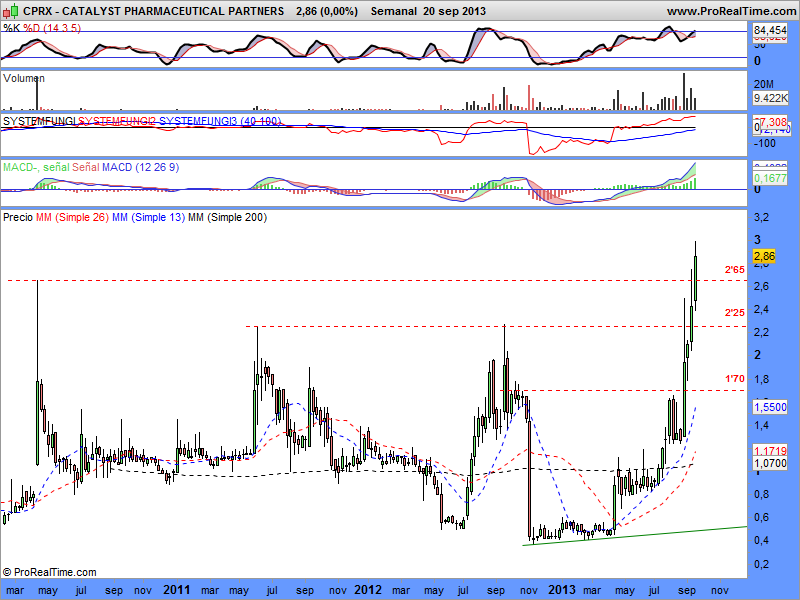Click the 1,1719 red moving average value
Image resolution: width=800 pixels, height=600 pixels.
(770, 451)
